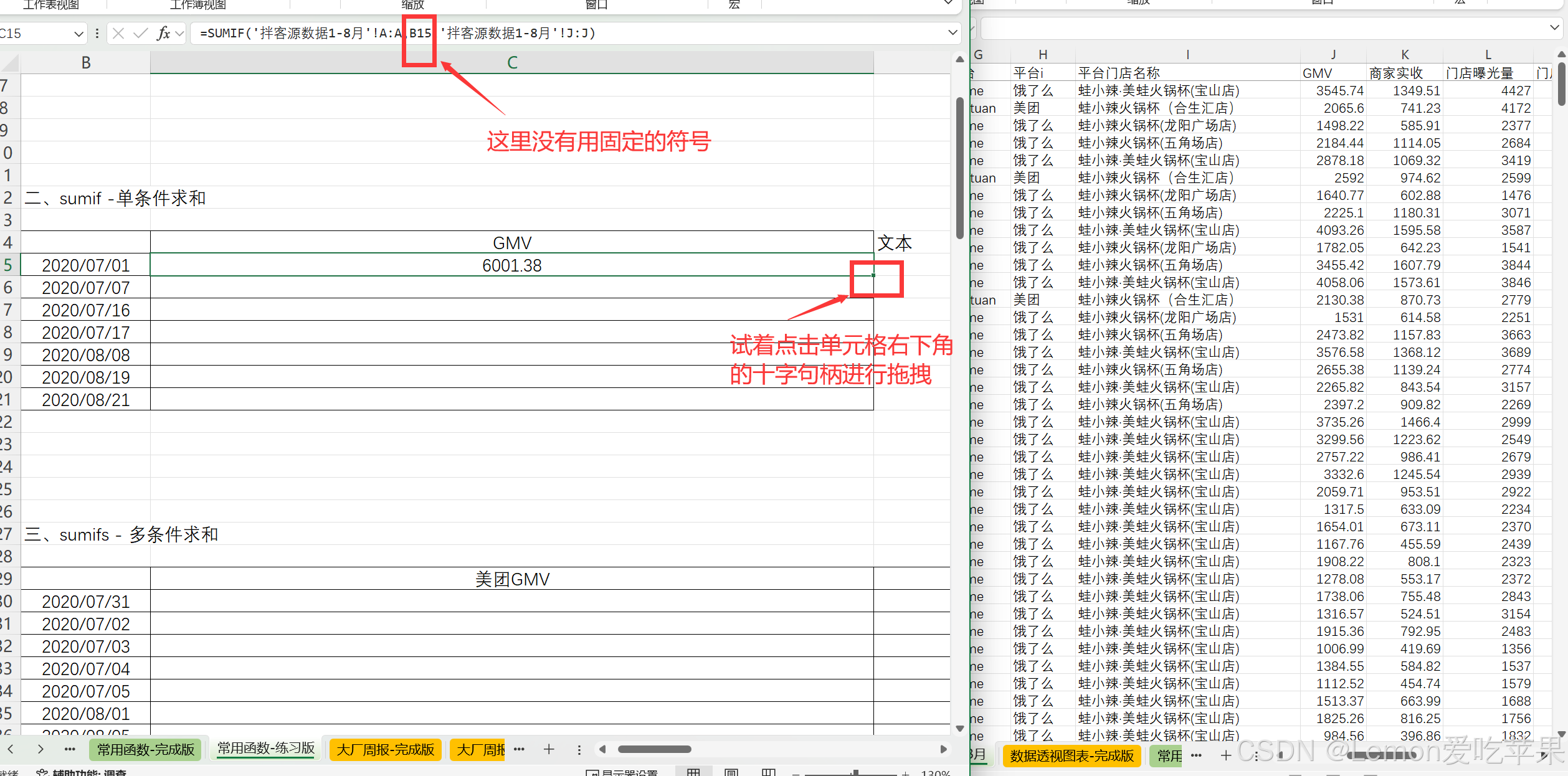Switch to Page Layout view icon
The image size is (1568, 776).
click(x=731, y=772)
